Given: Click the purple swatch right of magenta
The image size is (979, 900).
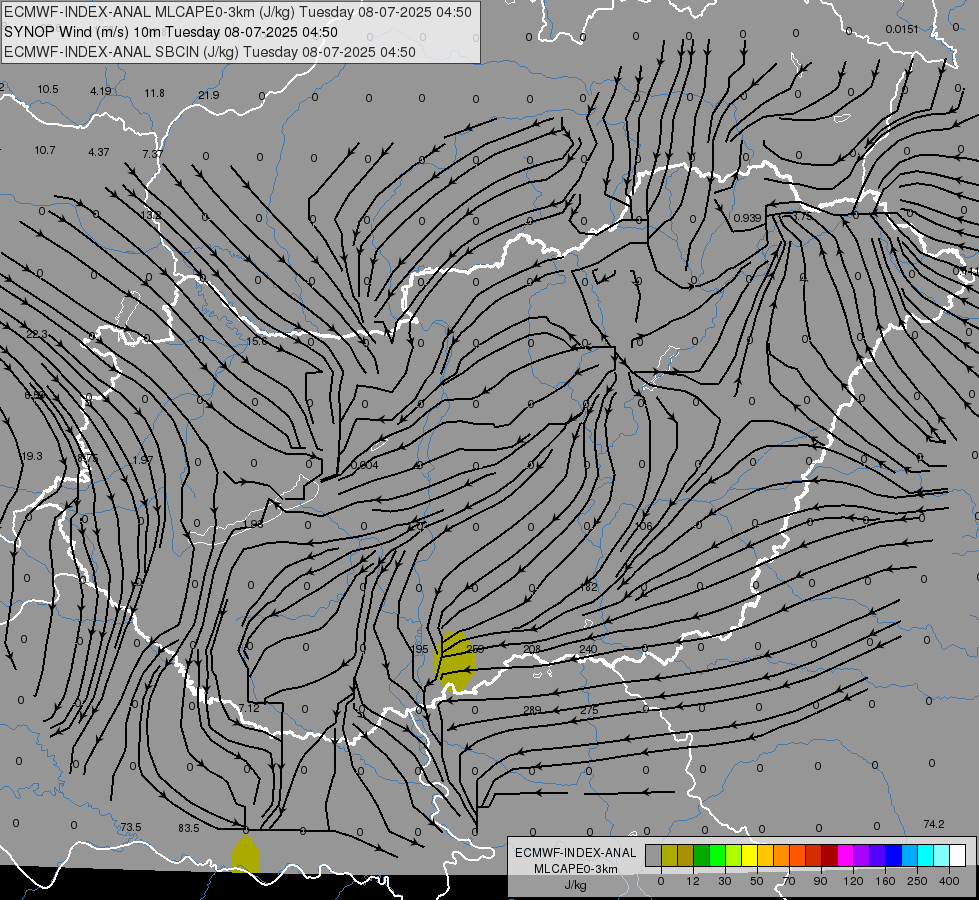Looking at the screenshot, I should [x=862, y=855].
